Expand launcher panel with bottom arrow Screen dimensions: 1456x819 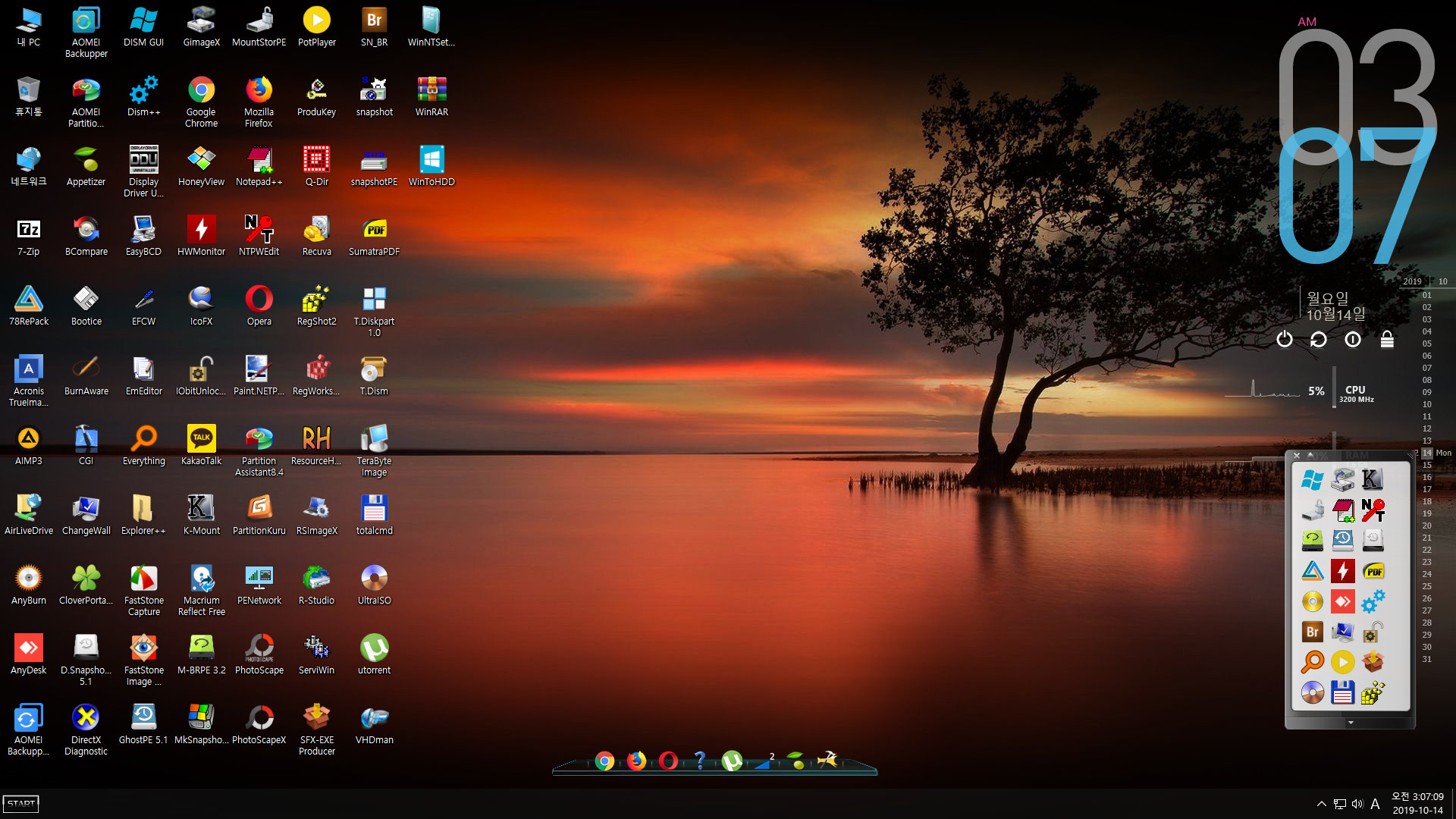click(1351, 723)
